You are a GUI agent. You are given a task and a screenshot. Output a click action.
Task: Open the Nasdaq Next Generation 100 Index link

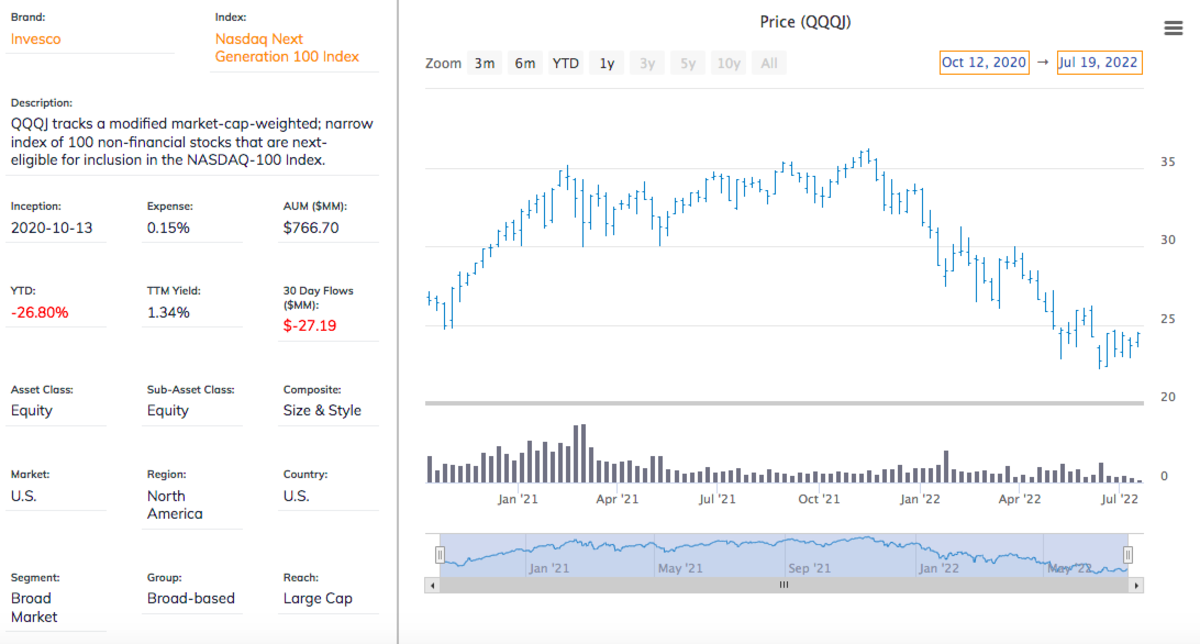point(287,48)
